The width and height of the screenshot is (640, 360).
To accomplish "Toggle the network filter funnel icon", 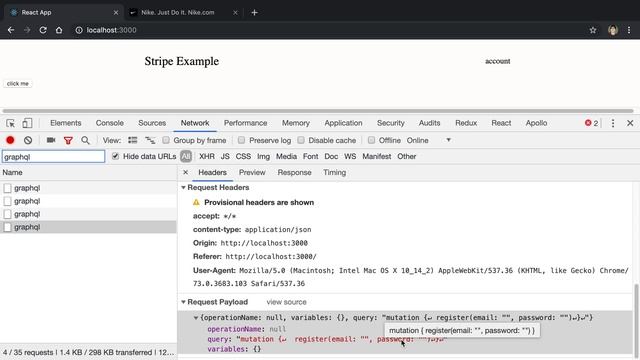I will click(68, 140).
